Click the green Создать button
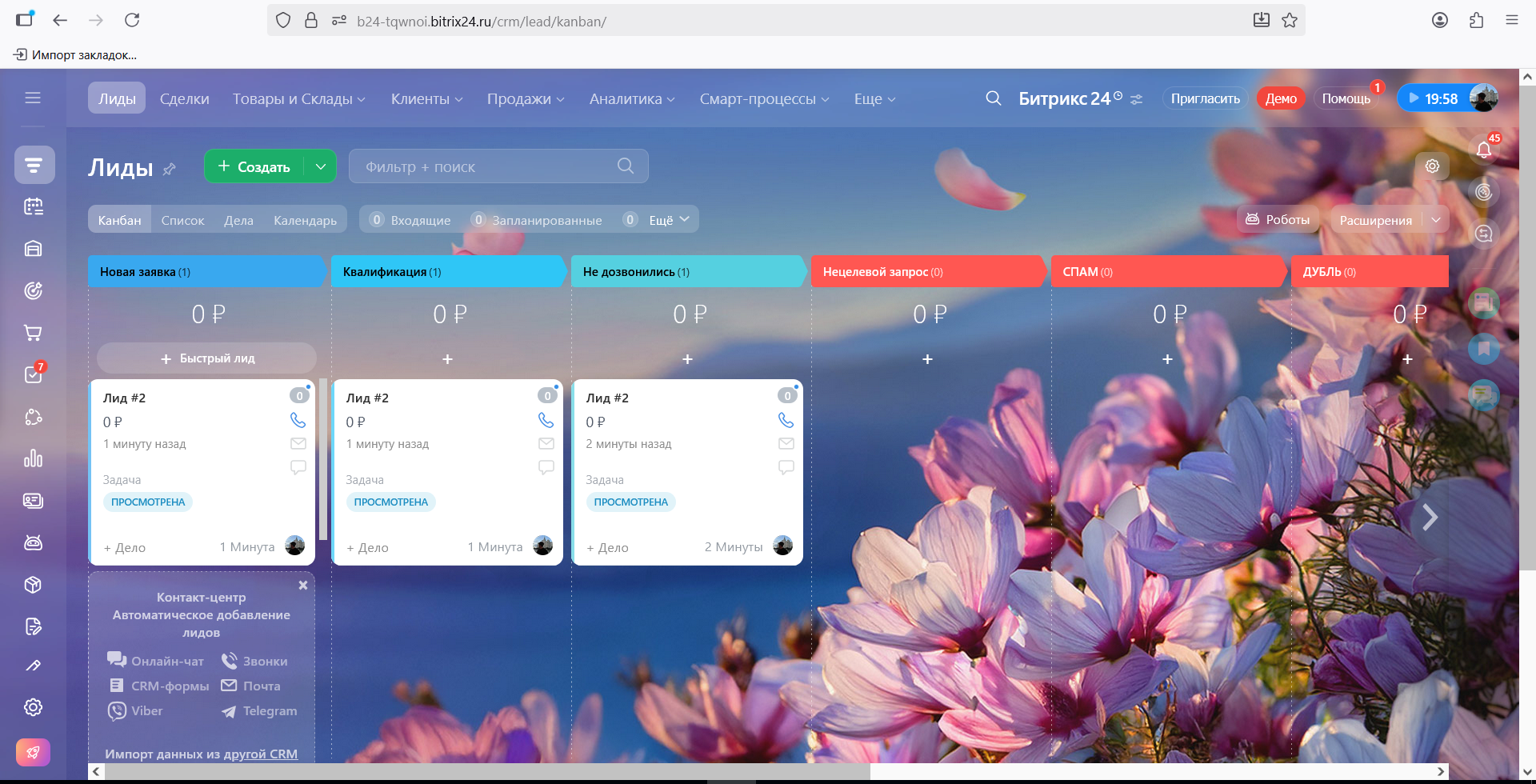Viewport: 1536px width, 784px height. (x=254, y=166)
